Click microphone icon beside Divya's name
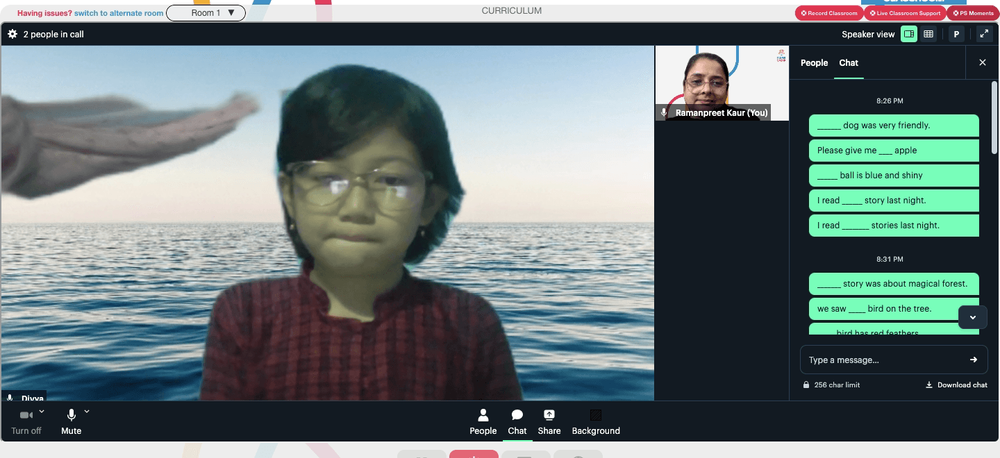Image resolution: width=1000 pixels, height=458 pixels. point(10,398)
